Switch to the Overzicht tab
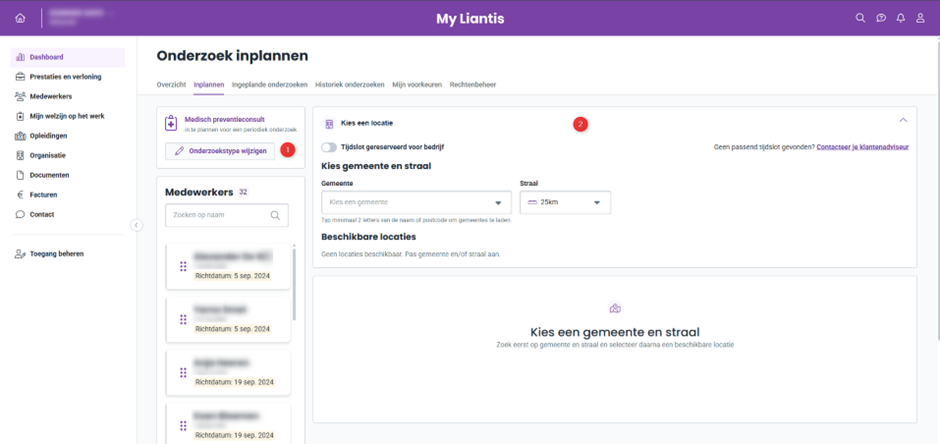Screen dimensions: 940x444 [171, 84]
